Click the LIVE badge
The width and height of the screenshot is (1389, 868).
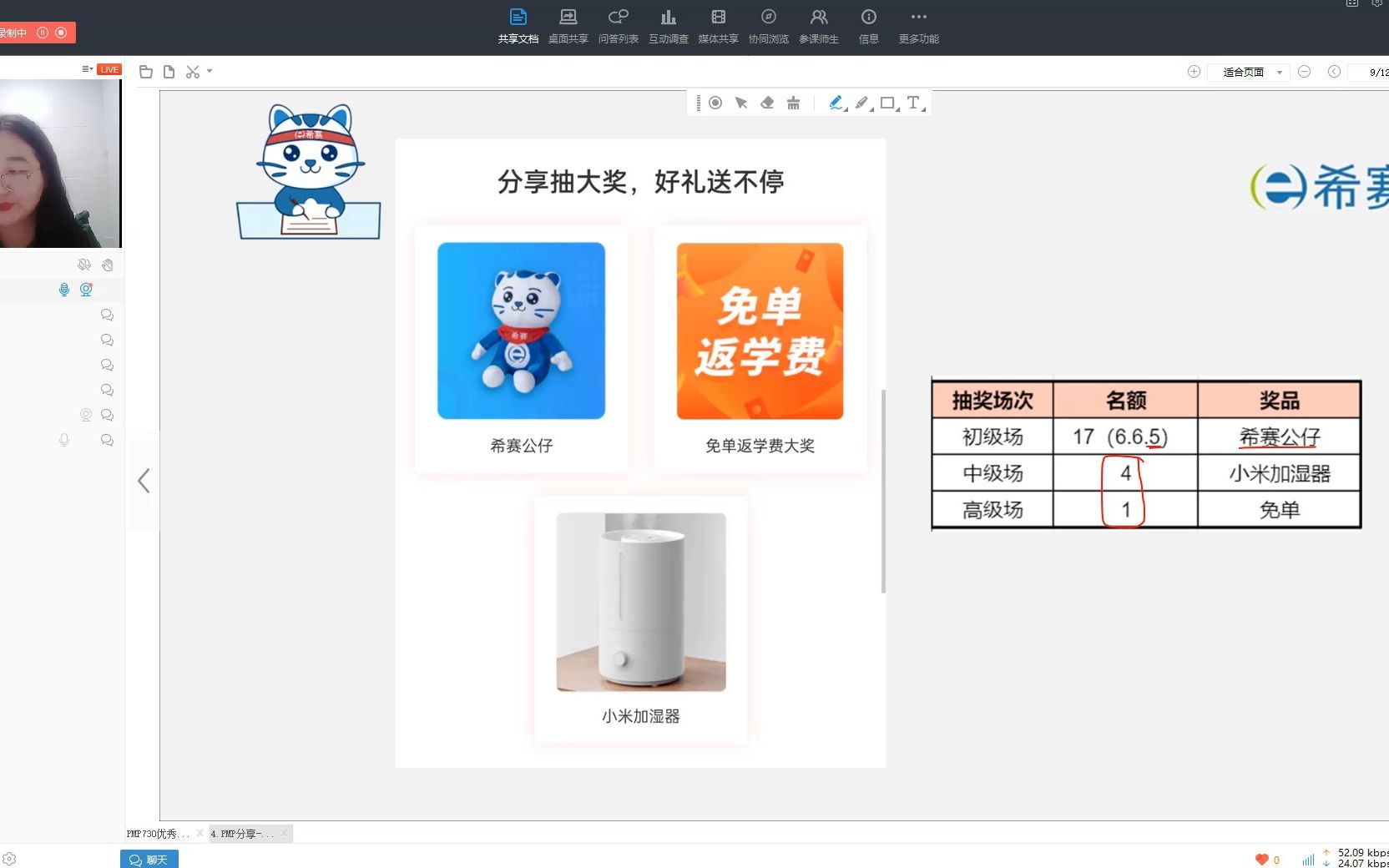(109, 69)
